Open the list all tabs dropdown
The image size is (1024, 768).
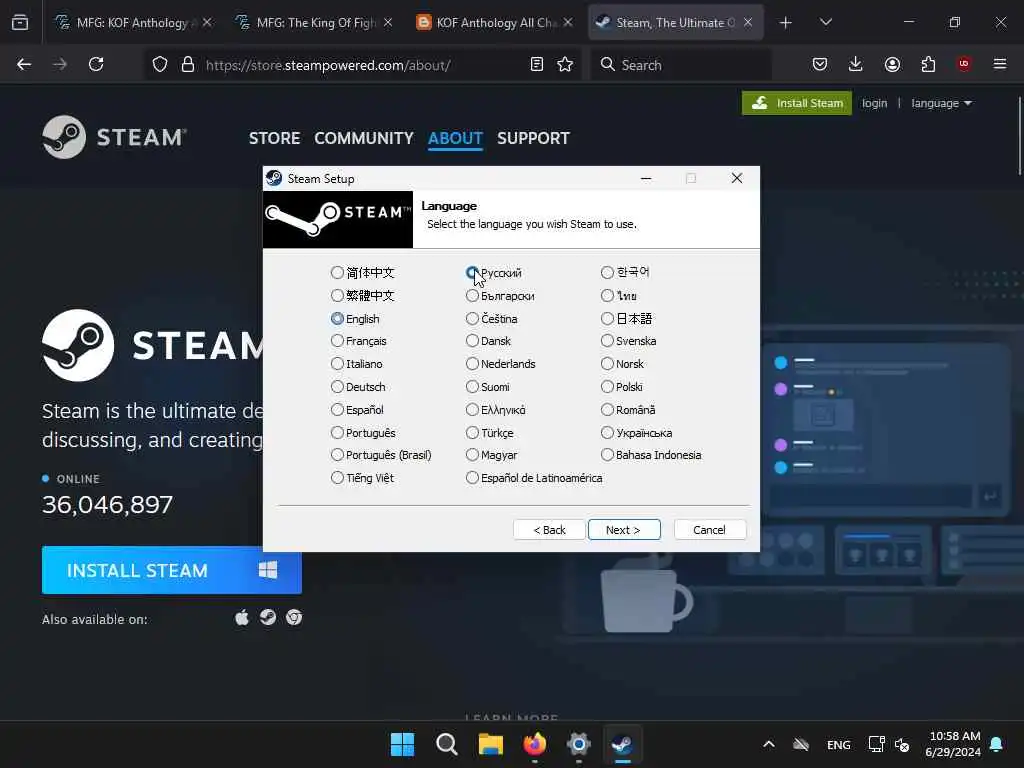tap(825, 23)
